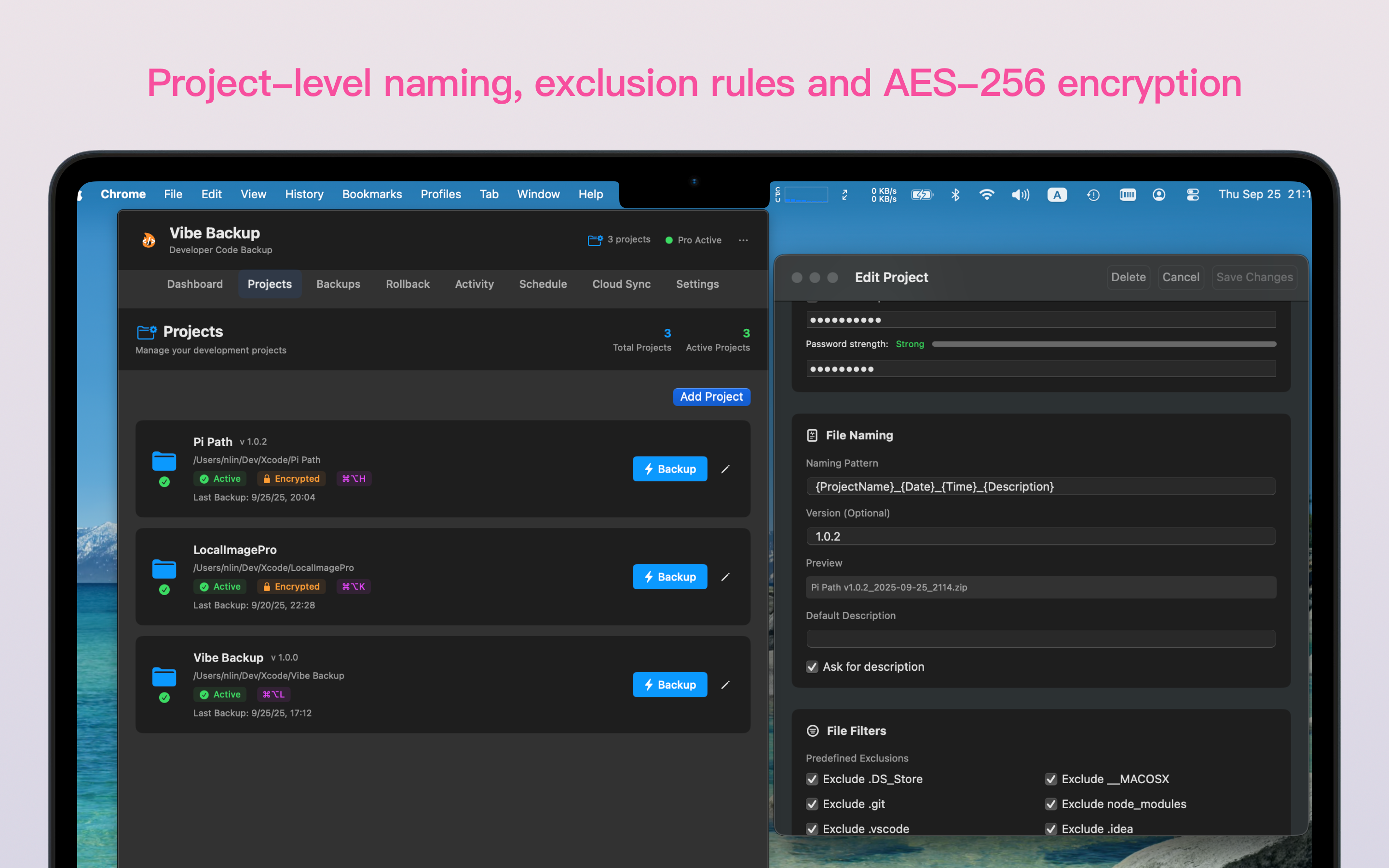Disable Exclude .DS_Store
Image resolution: width=1389 pixels, height=868 pixels.
(x=812, y=779)
